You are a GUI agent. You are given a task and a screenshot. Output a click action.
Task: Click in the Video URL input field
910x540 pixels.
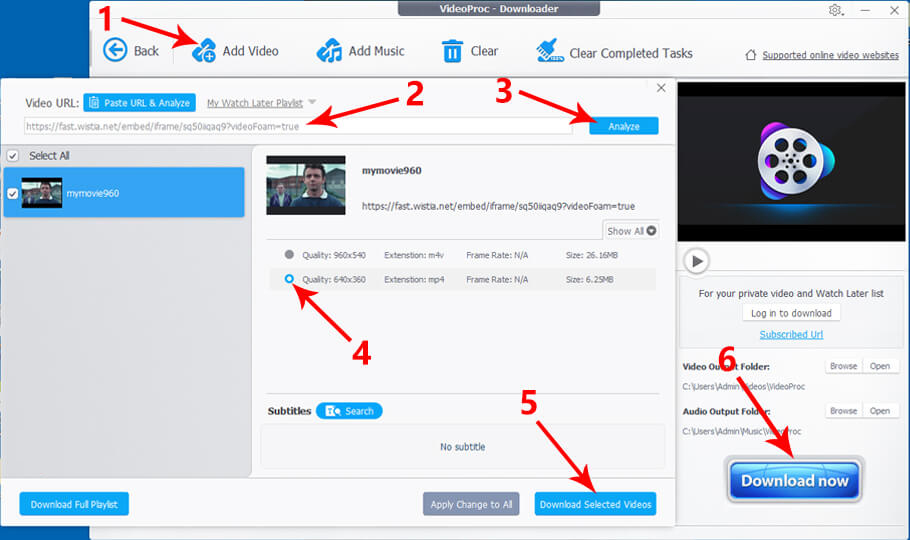tap(298, 126)
